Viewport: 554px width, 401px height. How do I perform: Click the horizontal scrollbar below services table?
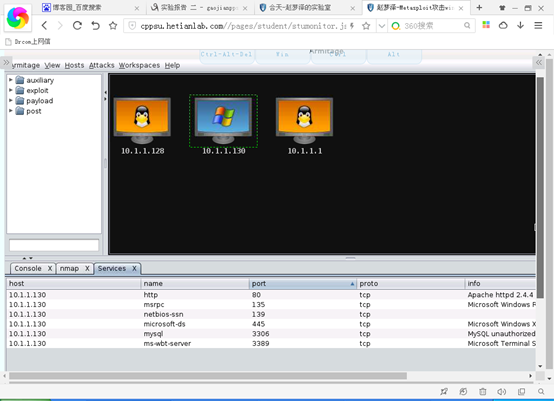coord(208,376)
